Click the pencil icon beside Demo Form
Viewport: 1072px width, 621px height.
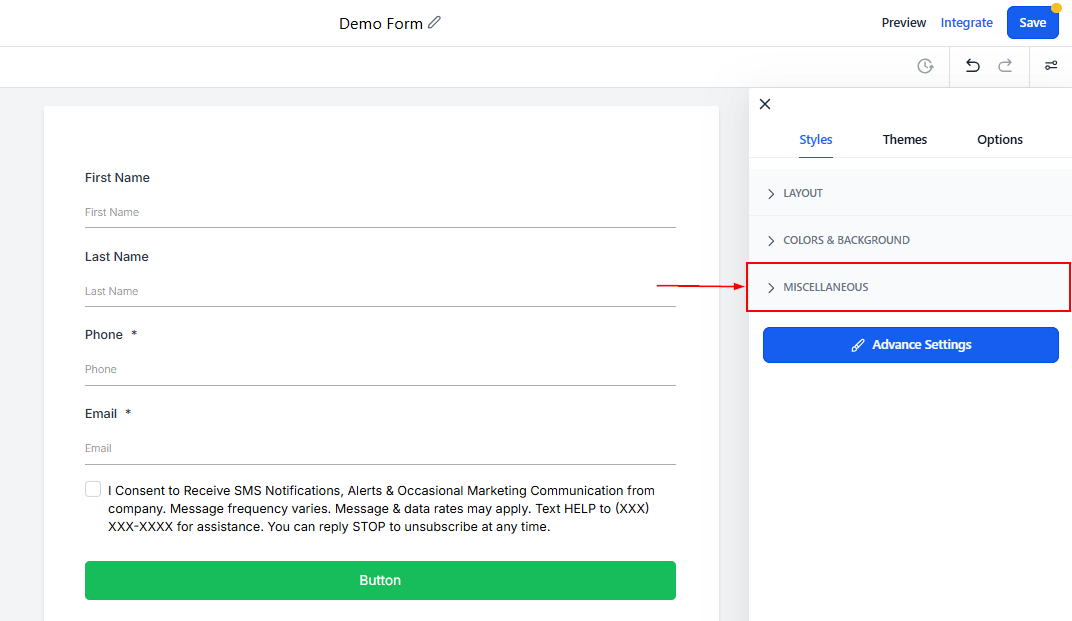click(434, 23)
